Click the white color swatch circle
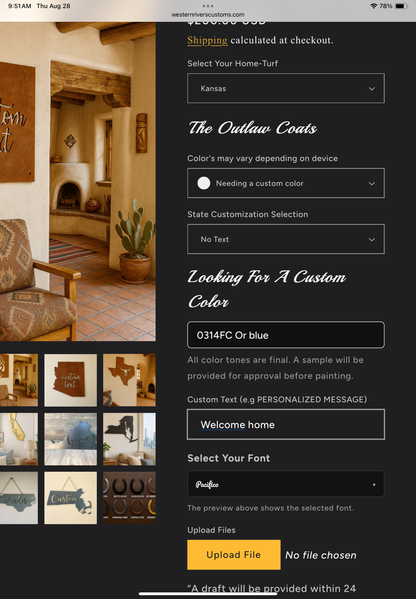 [204, 183]
